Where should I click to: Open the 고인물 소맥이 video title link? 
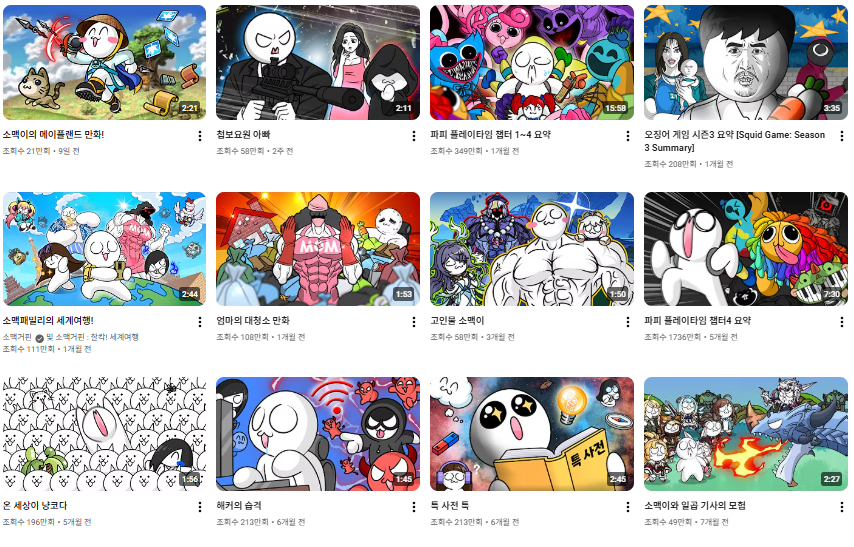[x=457, y=320]
